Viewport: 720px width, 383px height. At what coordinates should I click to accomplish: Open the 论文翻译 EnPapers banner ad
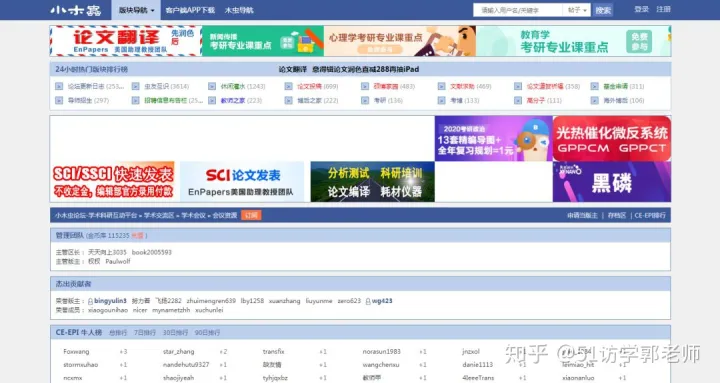[x=126, y=41]
